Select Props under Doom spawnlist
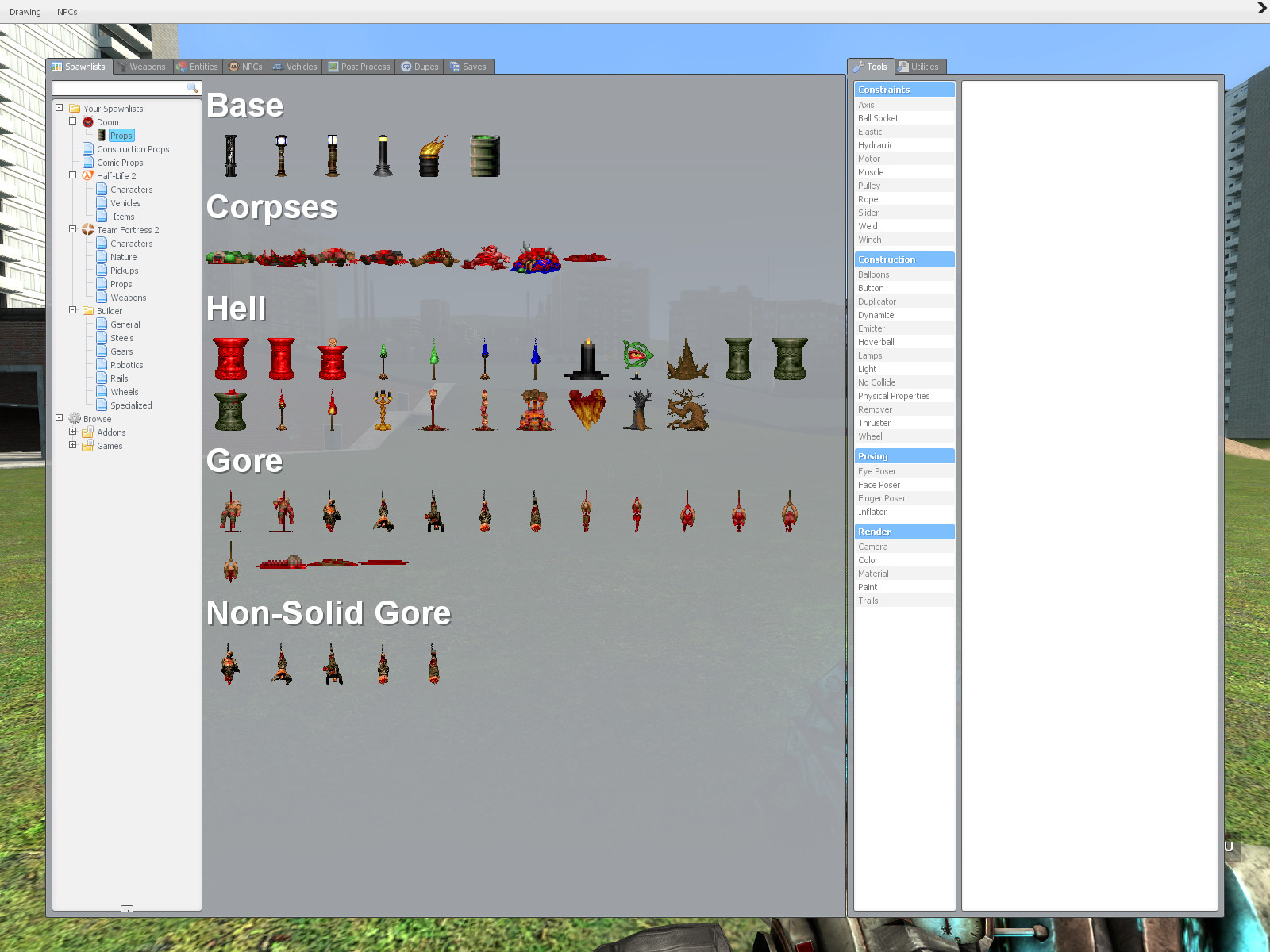 [x=121, y=136]
